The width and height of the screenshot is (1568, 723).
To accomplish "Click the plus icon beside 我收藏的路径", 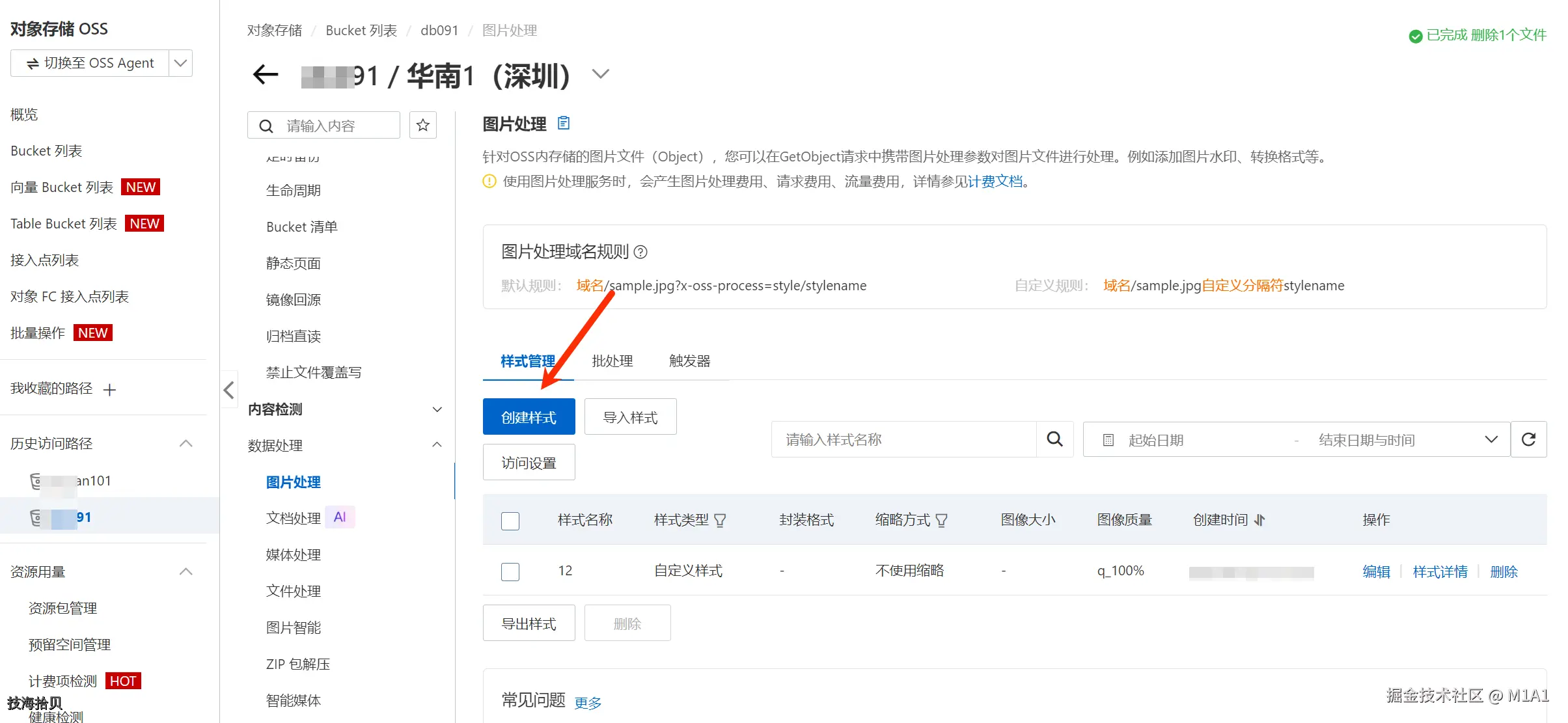I will pyautogui.click(x=109, y=390).
